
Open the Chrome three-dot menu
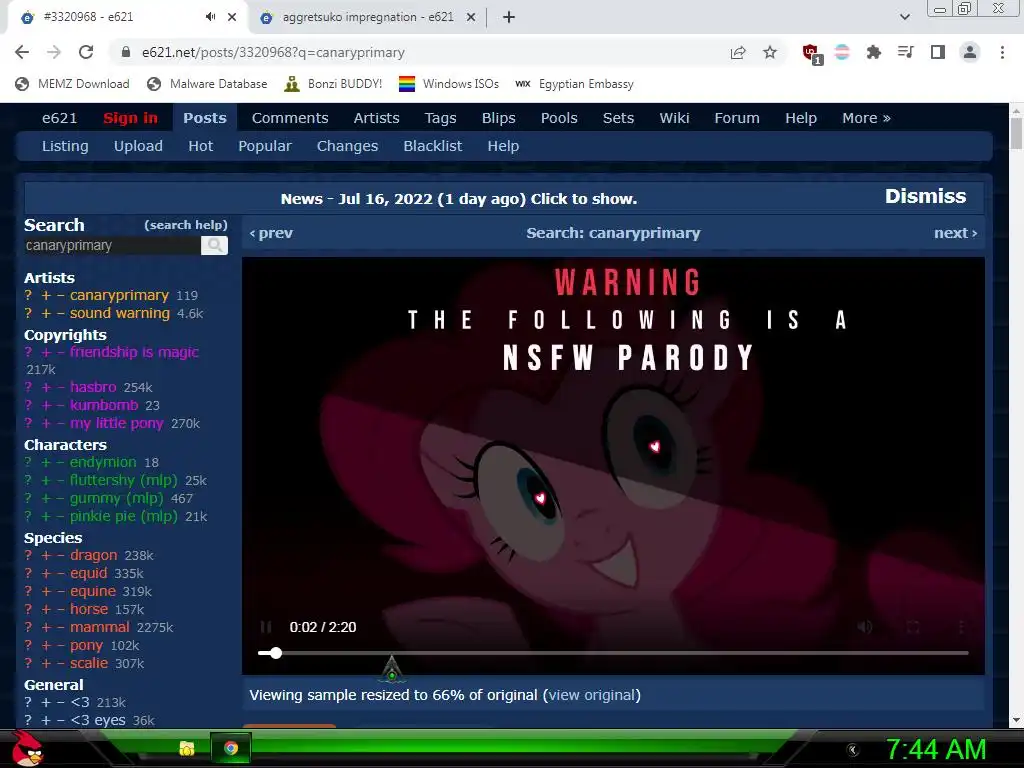coord(1002,52)
